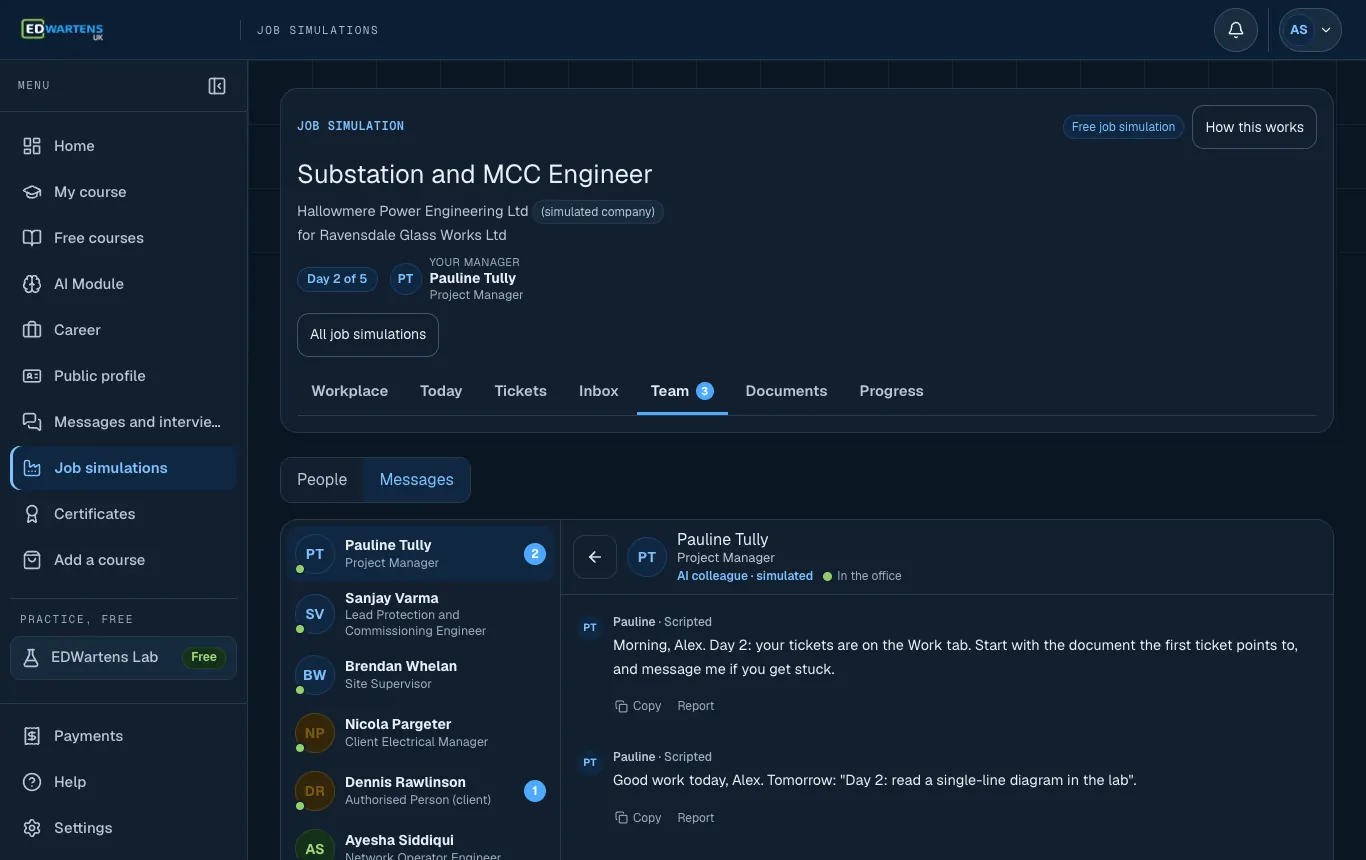Select Pauline Tully in the message list
This screenshot has height=860, width=1366.
pos(420,554)
